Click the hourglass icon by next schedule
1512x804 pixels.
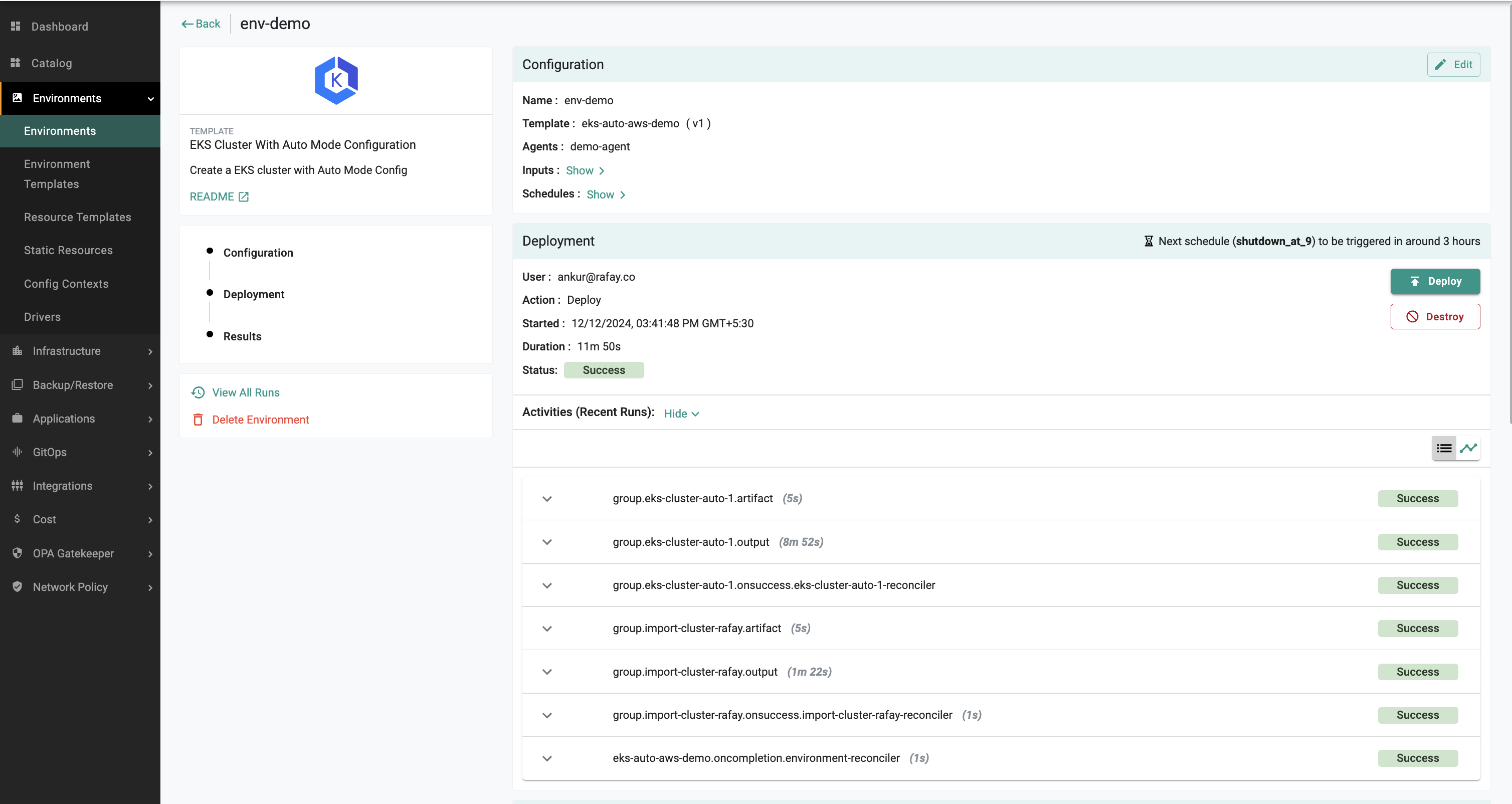click(x=1149, y=241)
